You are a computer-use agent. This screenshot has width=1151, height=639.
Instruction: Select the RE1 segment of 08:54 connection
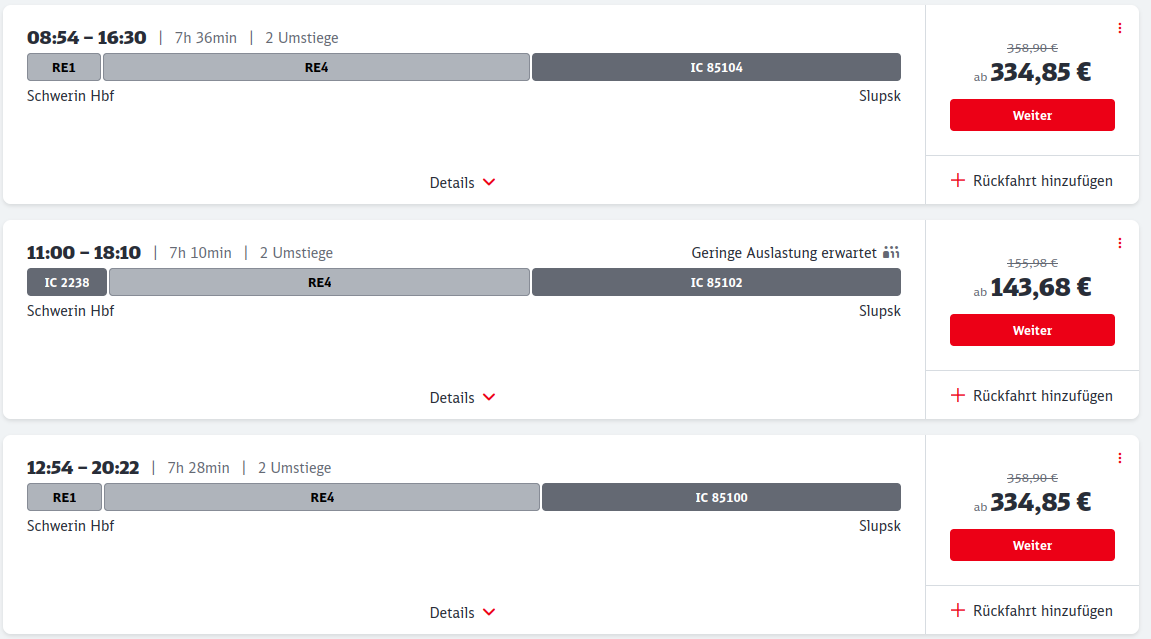[64, 67]
